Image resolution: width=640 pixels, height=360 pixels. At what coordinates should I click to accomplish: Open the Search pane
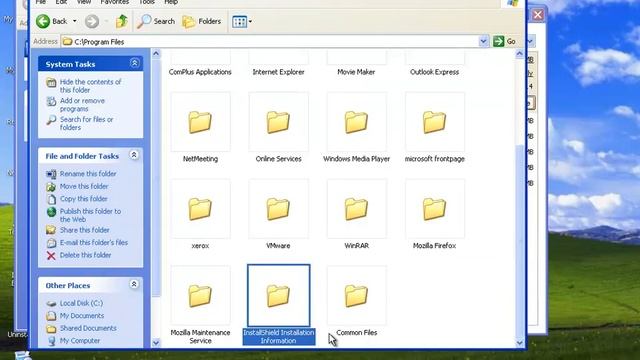pos(156,21)
